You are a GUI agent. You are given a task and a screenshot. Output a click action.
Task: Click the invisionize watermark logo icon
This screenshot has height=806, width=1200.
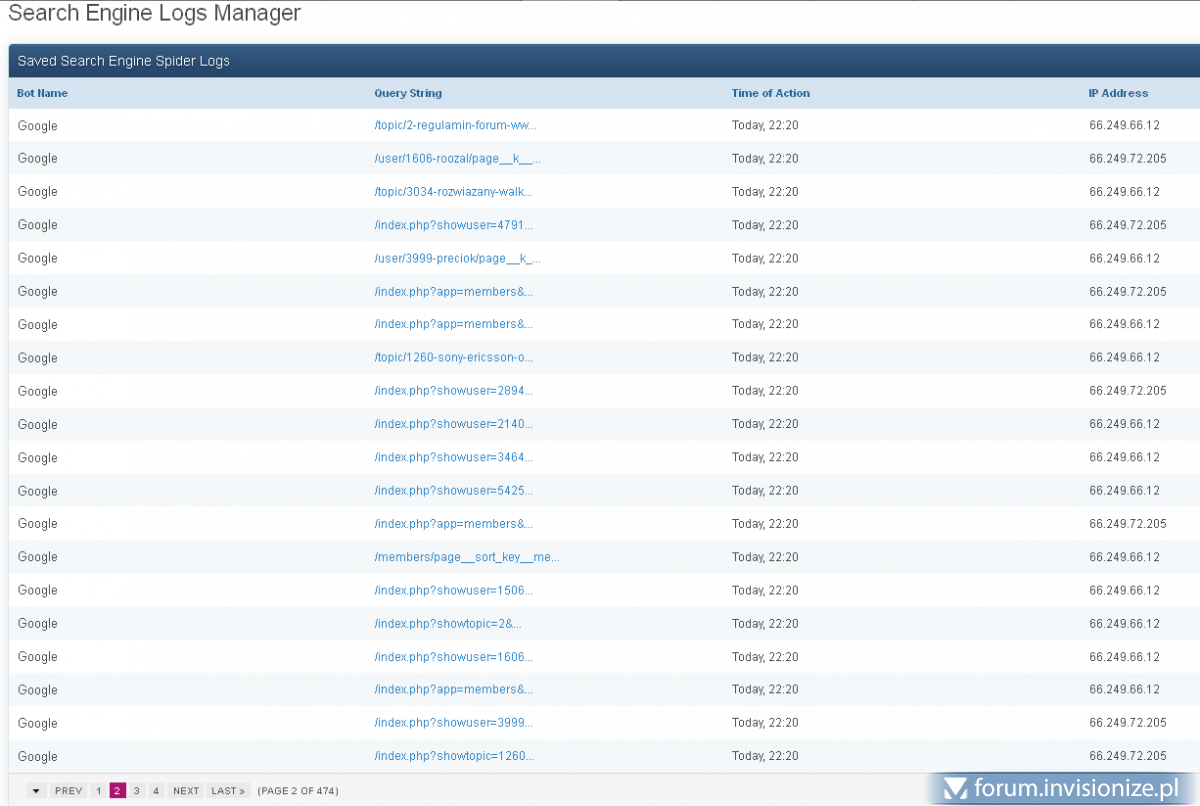[956, 789]
